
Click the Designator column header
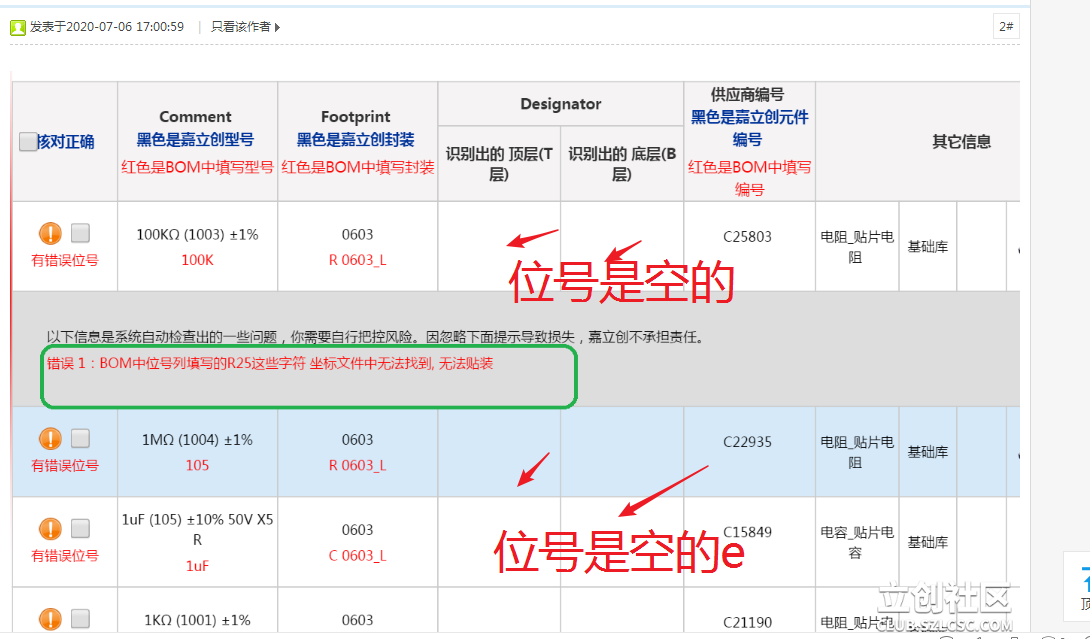pyautogui.click(x=561, y=104)
